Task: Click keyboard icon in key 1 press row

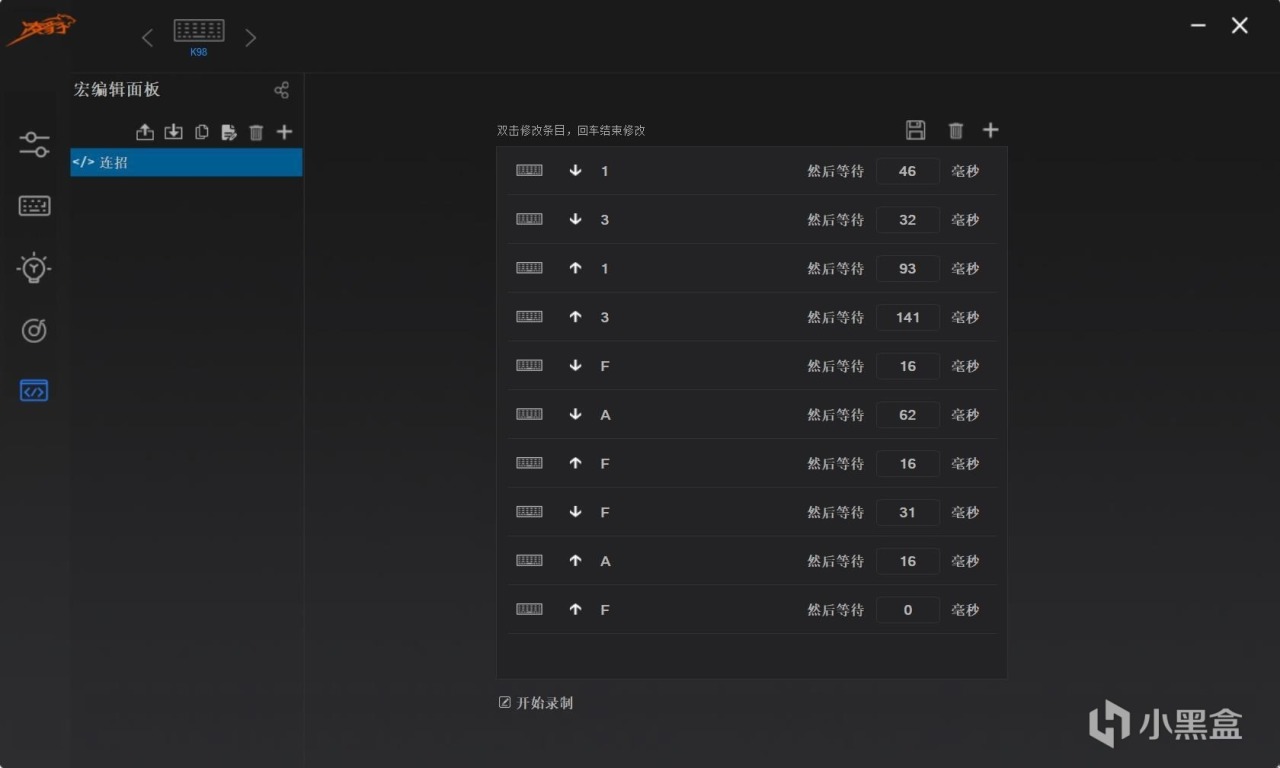Action: 529,170
